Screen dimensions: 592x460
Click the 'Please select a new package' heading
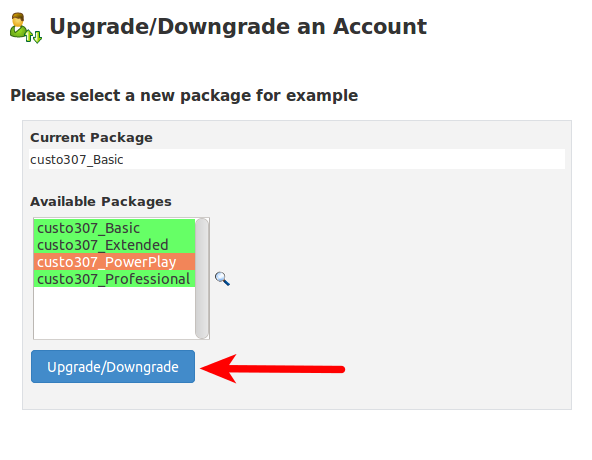coord(184,96)
